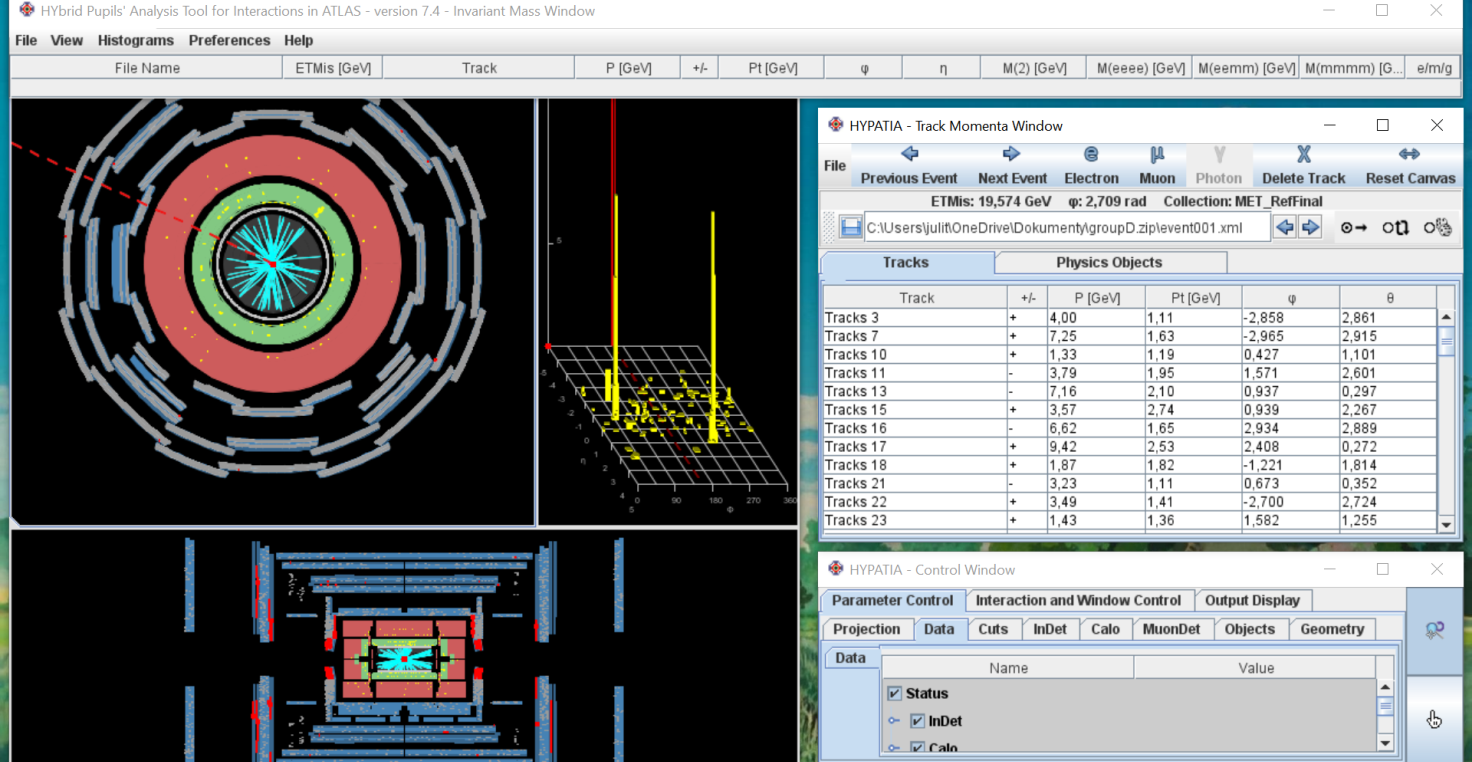Open the Cuts sub-tab
Viewport: 1472px width, 762px height.
993,629
